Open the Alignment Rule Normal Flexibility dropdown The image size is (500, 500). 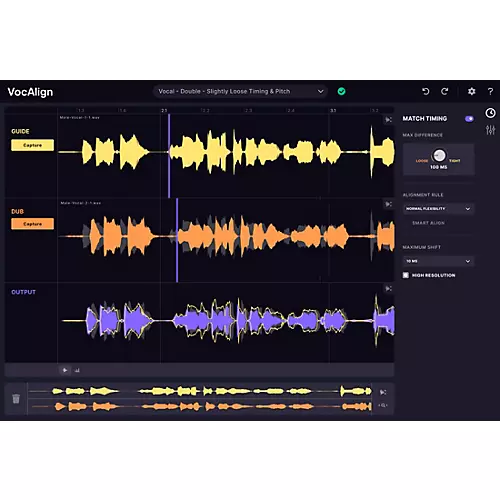[x=438, y=209]
